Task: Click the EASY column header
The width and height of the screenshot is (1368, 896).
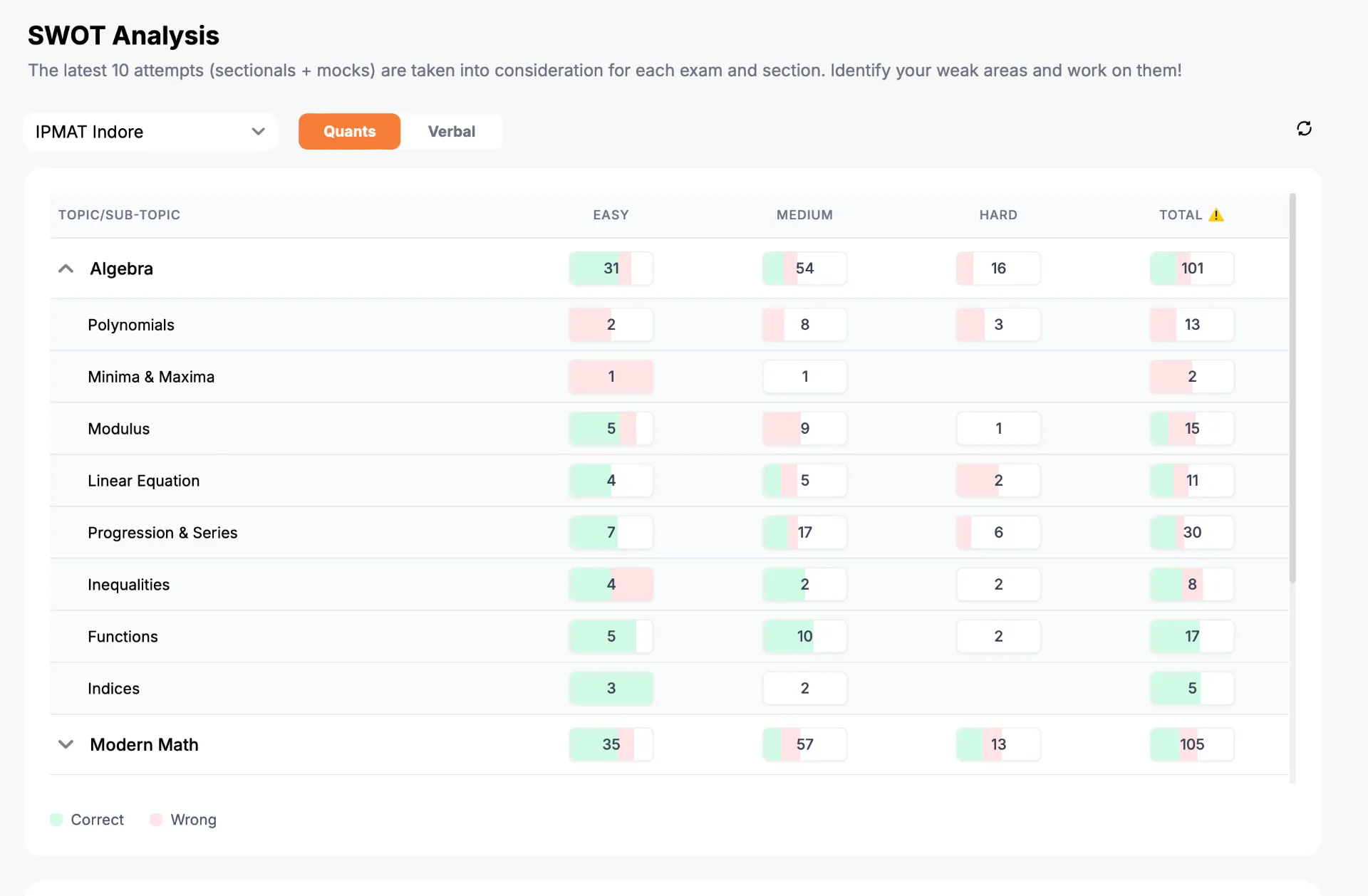Action: click(x=611, y=214)
